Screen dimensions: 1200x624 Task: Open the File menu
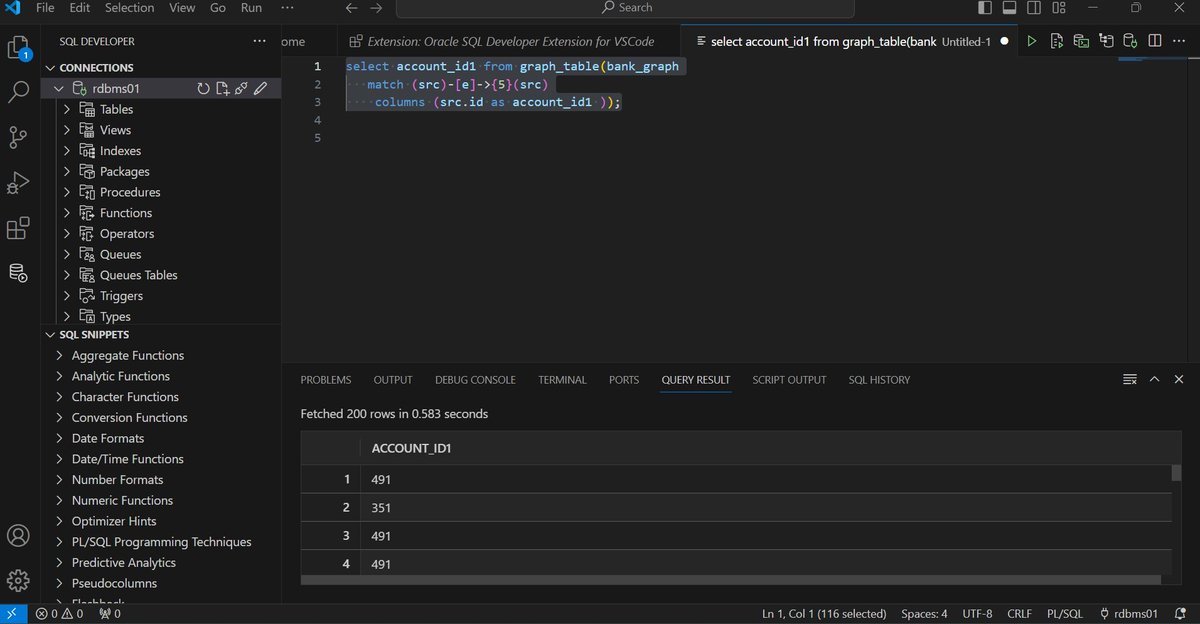[45, 8]
